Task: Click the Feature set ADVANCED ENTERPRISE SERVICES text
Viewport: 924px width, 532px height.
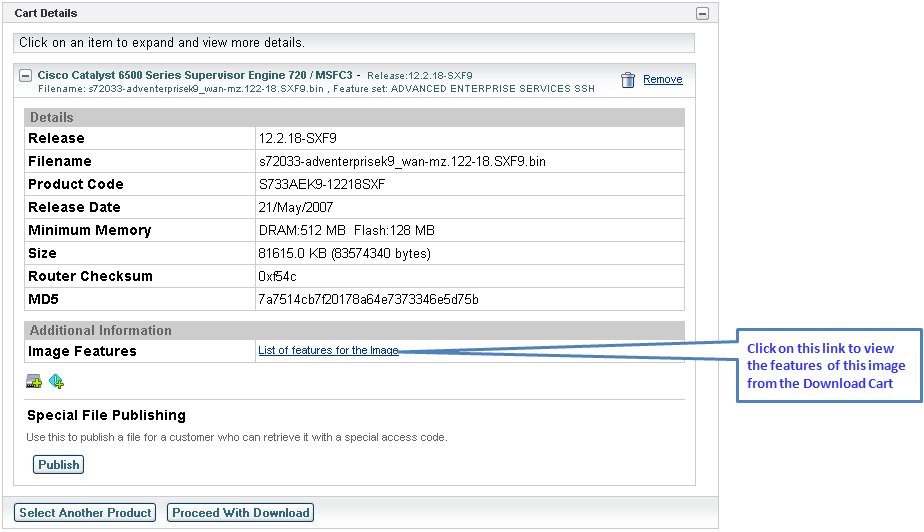Action: pos(464,88)
